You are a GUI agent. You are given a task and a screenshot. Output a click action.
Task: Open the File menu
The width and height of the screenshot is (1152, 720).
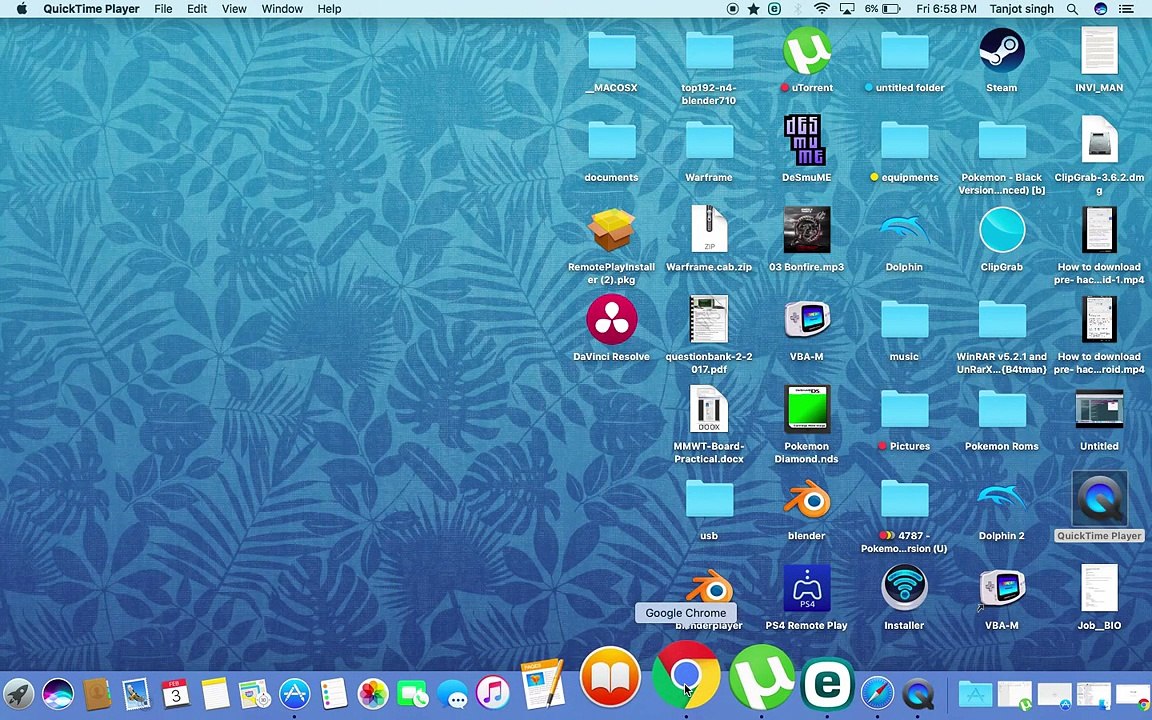click(163, 9)
